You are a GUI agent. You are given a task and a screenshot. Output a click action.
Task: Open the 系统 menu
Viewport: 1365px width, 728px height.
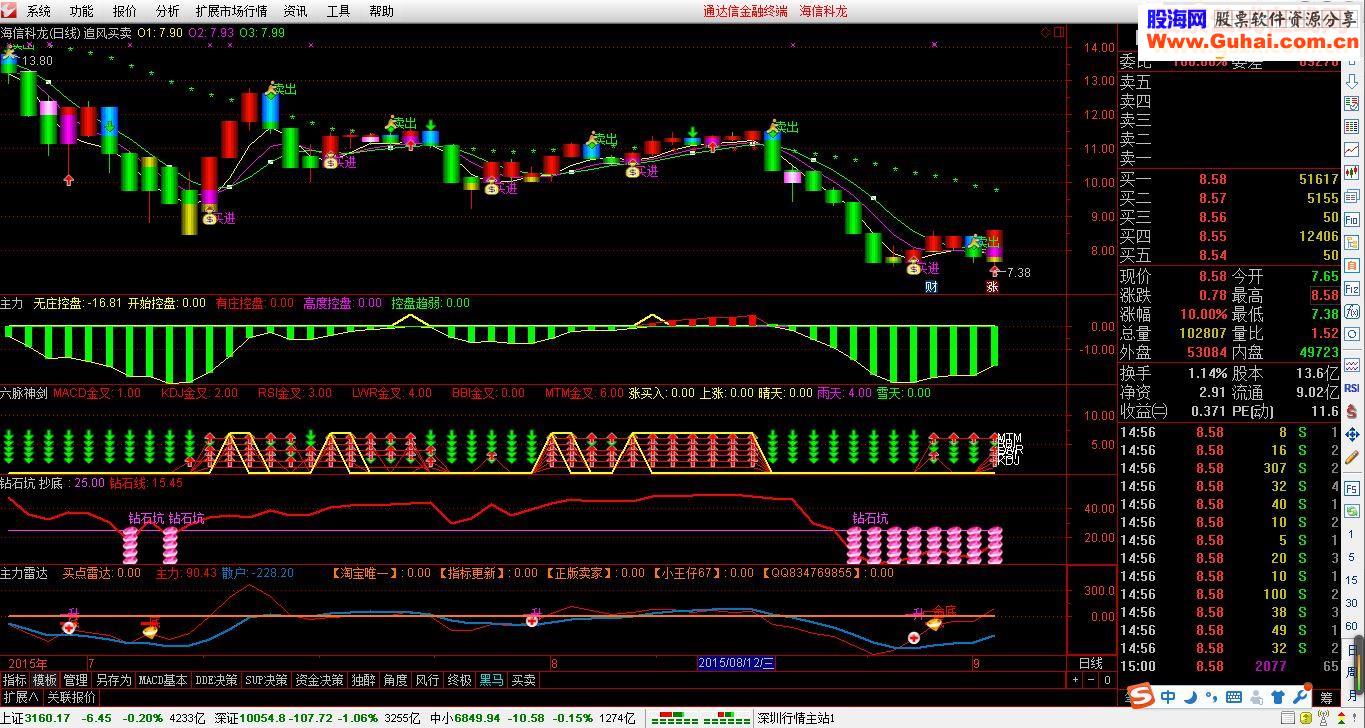click(x=38, y=11)
